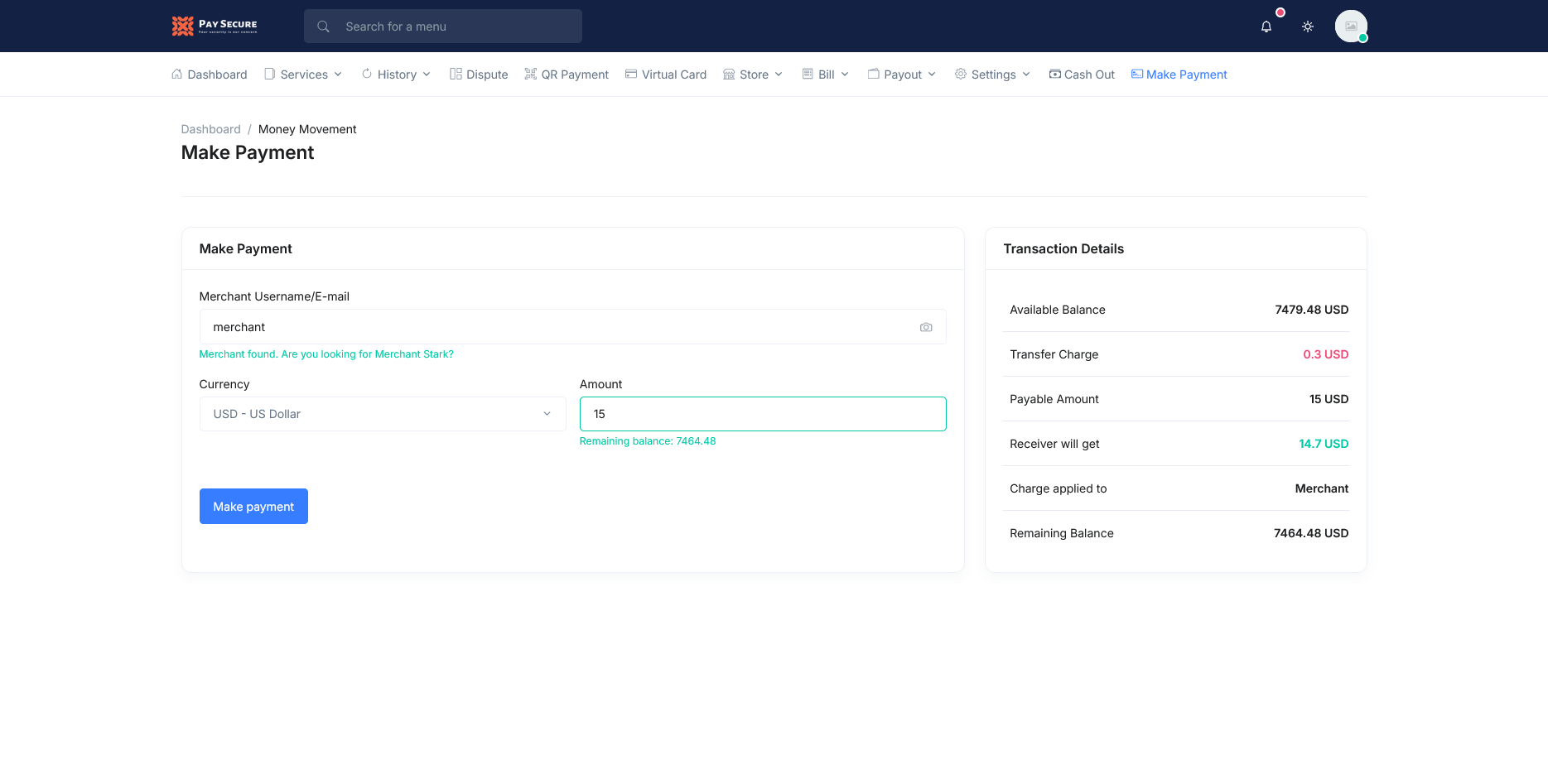Click the Pay Secure logo
The height and width of the screenshot is (784, 1548).
pos(214,26)
